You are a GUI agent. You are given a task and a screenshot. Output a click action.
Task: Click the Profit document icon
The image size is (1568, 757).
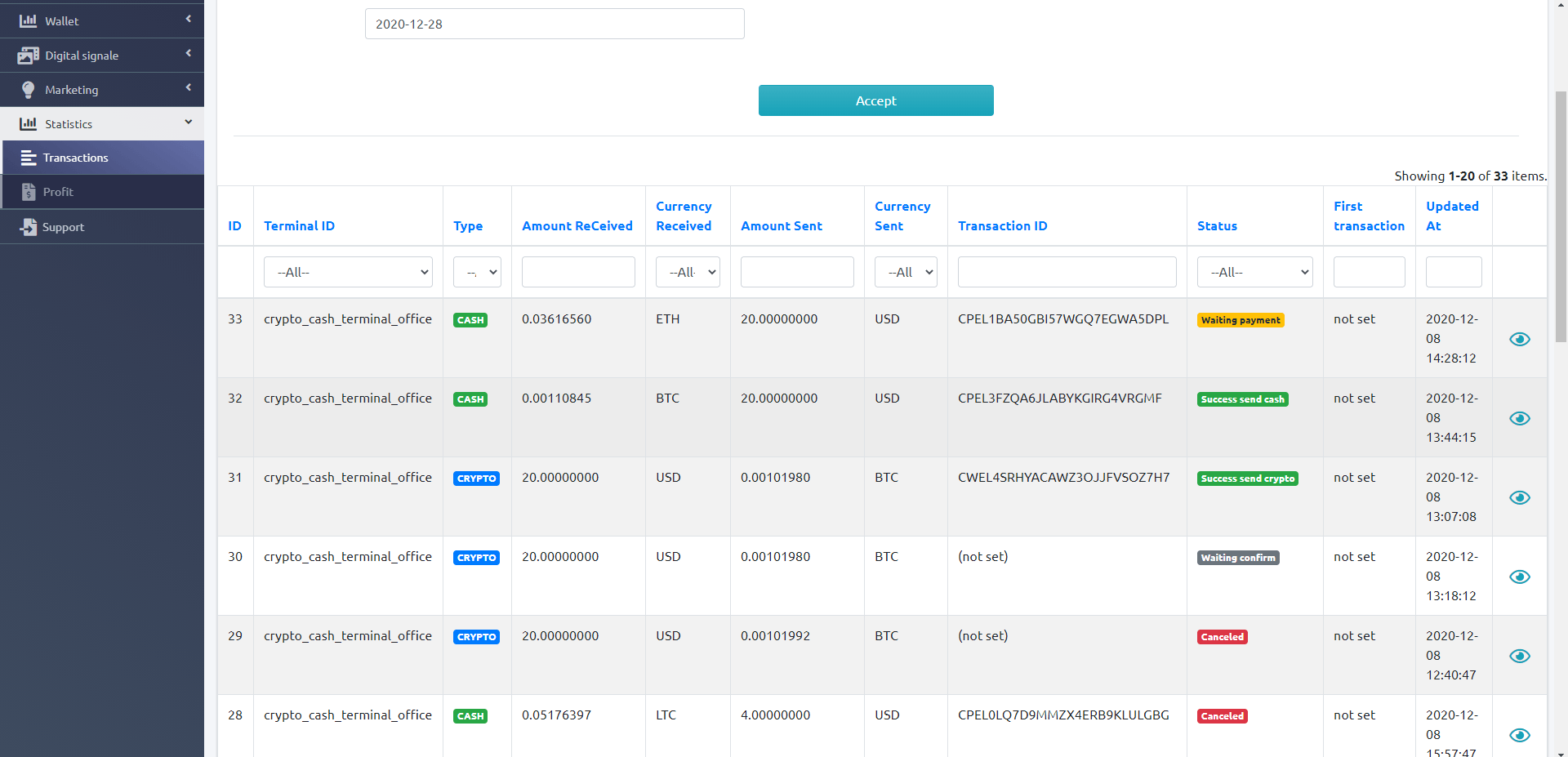click(29, 192)
